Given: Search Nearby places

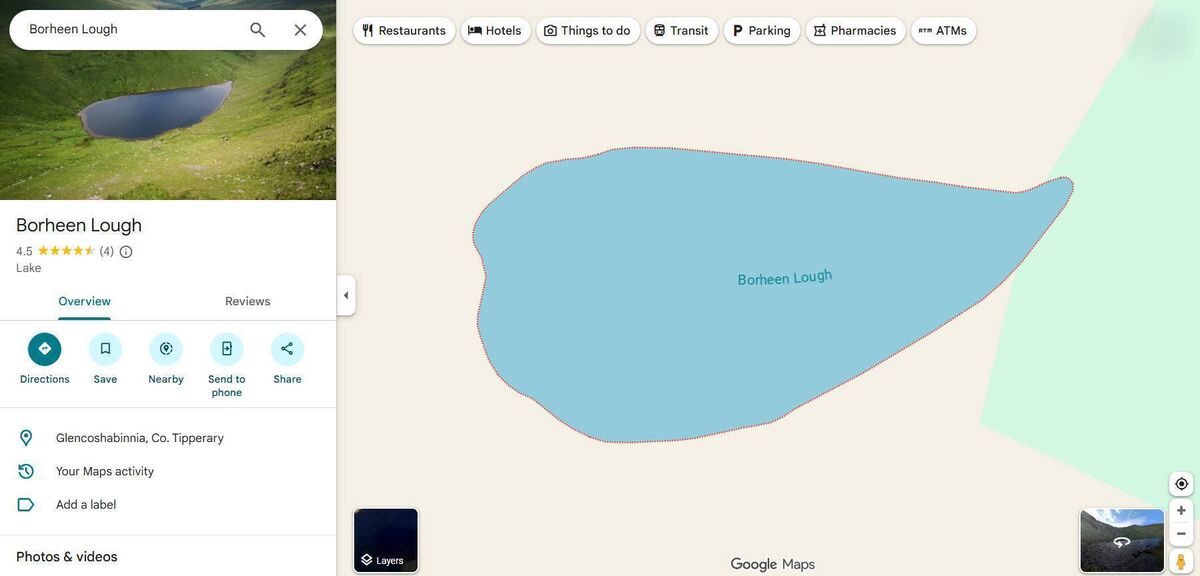Looking at the screenshot, I should point(166,349).
